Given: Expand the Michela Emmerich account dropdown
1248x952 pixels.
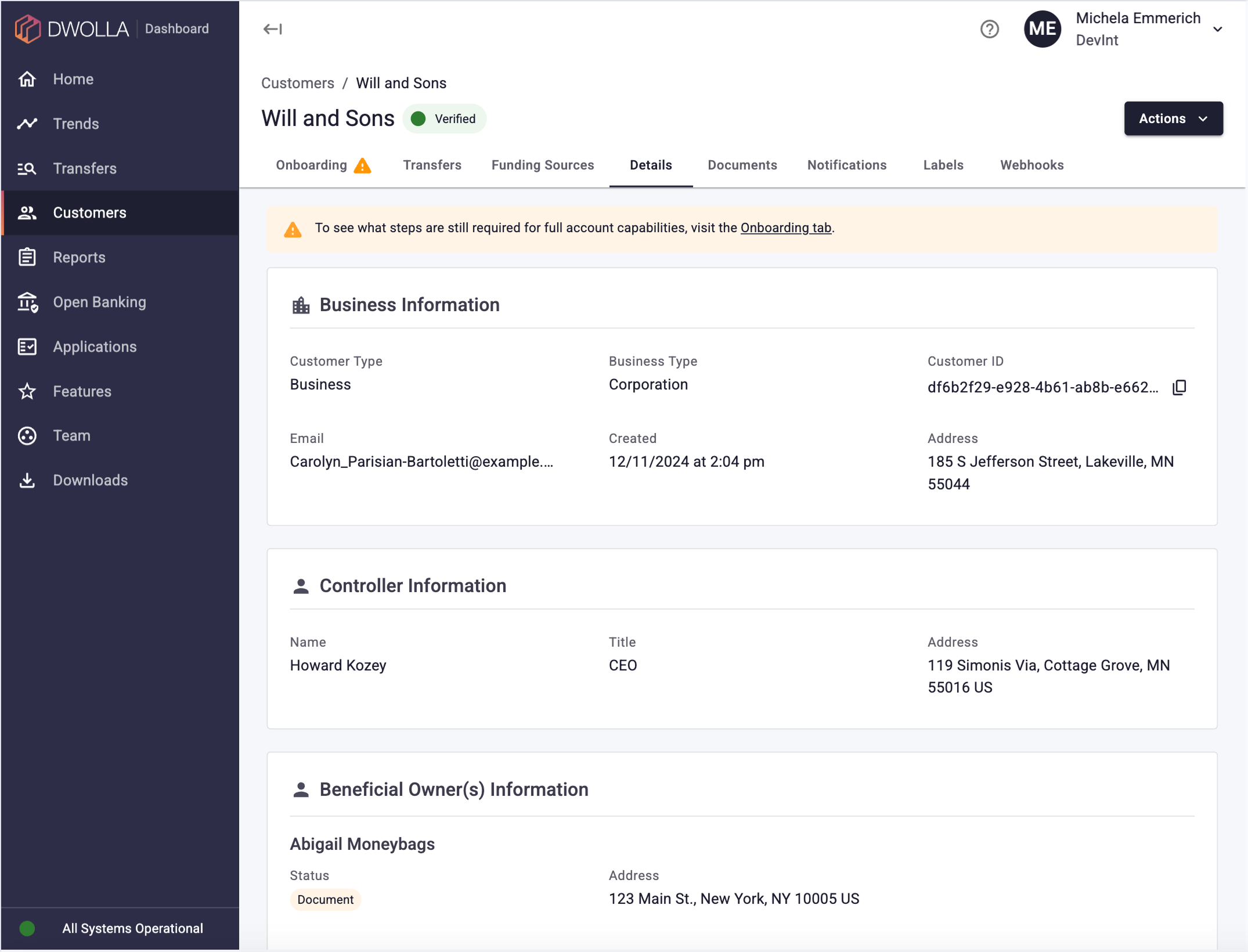Looking at the screenshot, I should [1217, 29].
